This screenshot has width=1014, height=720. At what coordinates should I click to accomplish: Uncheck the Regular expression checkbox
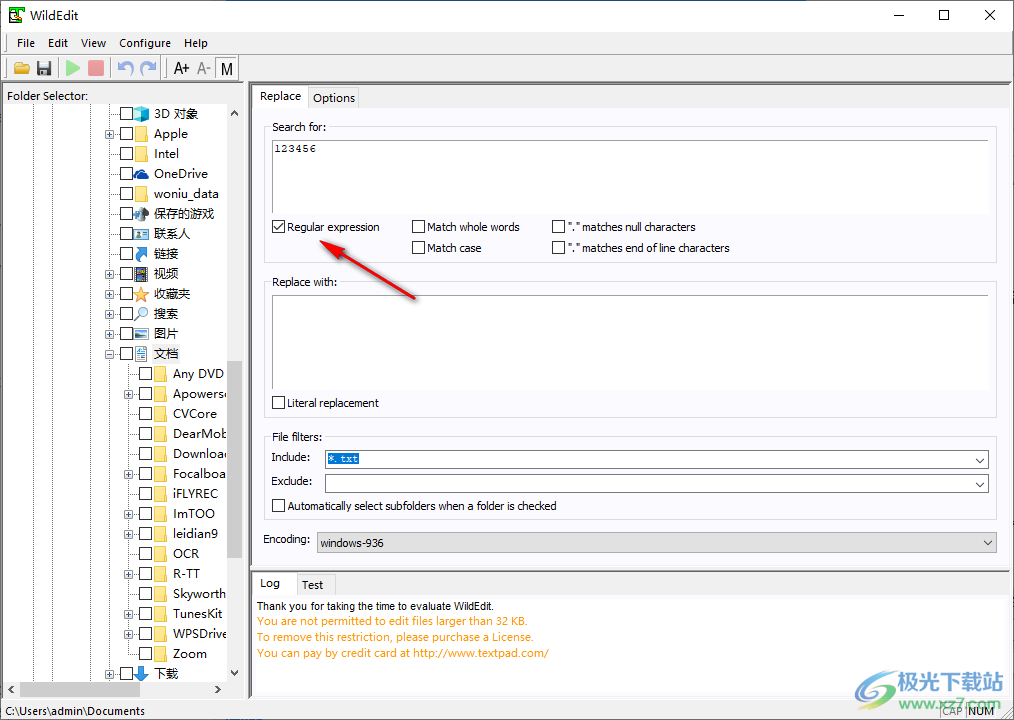(279, 227)
